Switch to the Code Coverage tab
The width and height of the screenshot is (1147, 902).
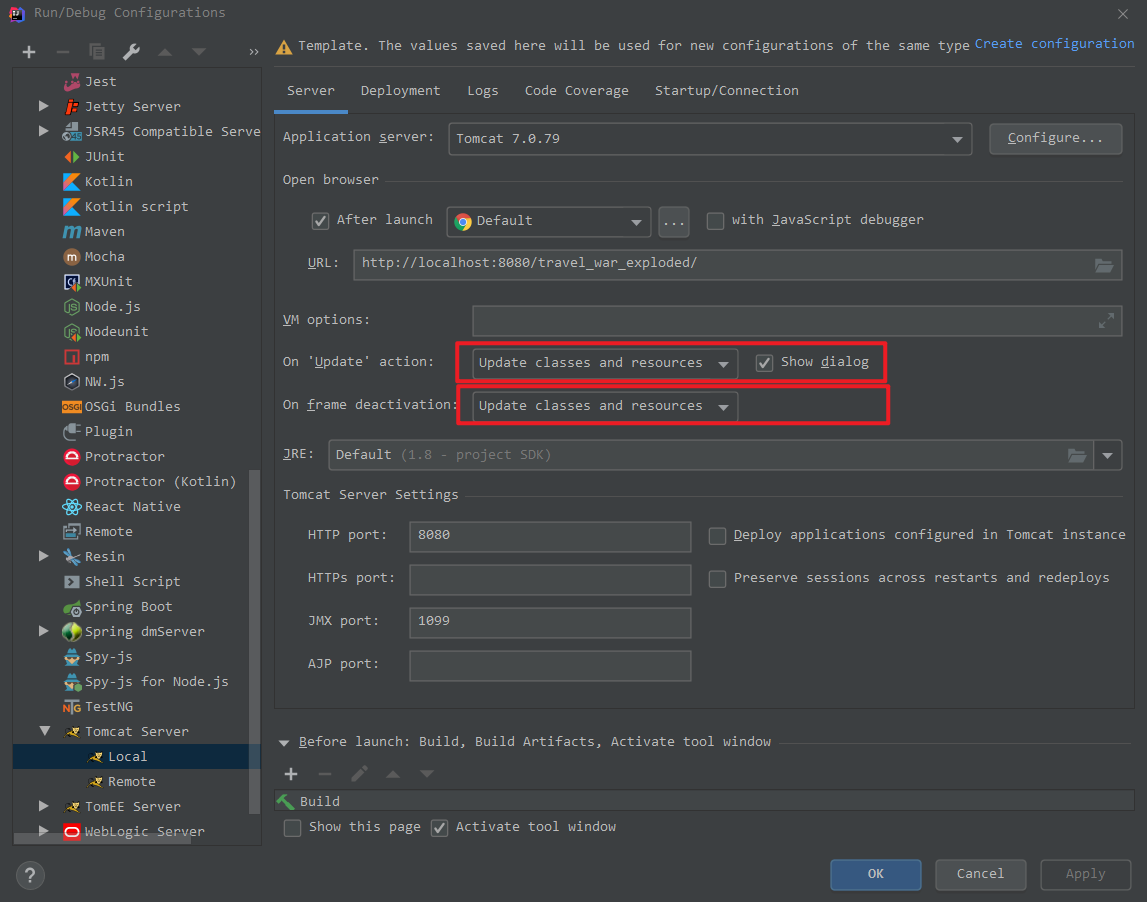[x=576, y=91]
